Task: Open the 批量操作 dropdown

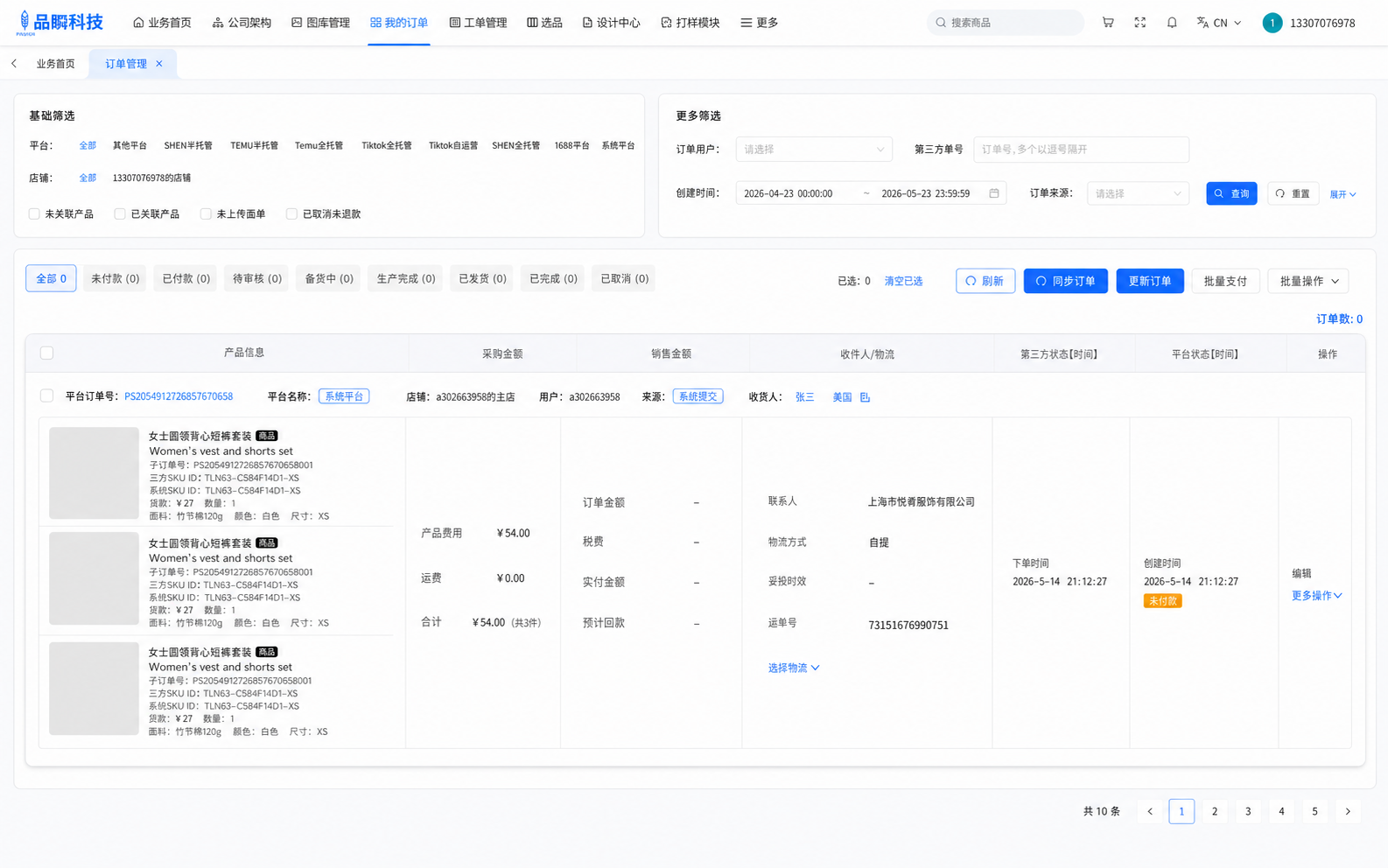Action: (x=1308, y=281)
